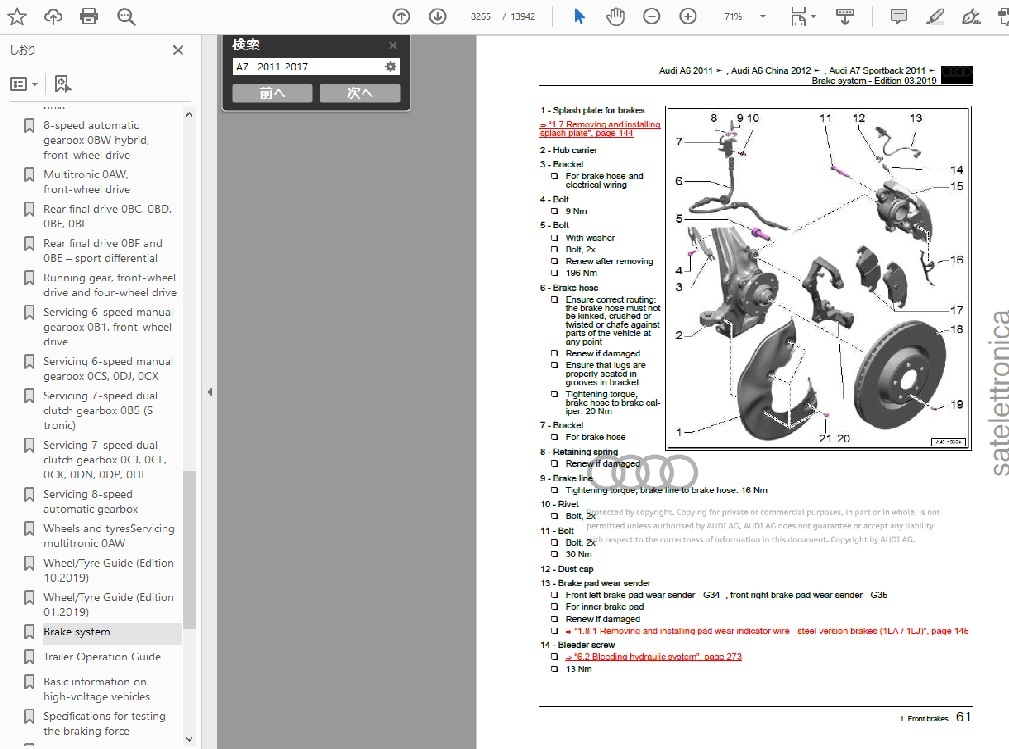The image size is (1009, 749).
Task: Click '2 - Hub carrier' item text
Action: pyautogui.click(x=568, y=151)
